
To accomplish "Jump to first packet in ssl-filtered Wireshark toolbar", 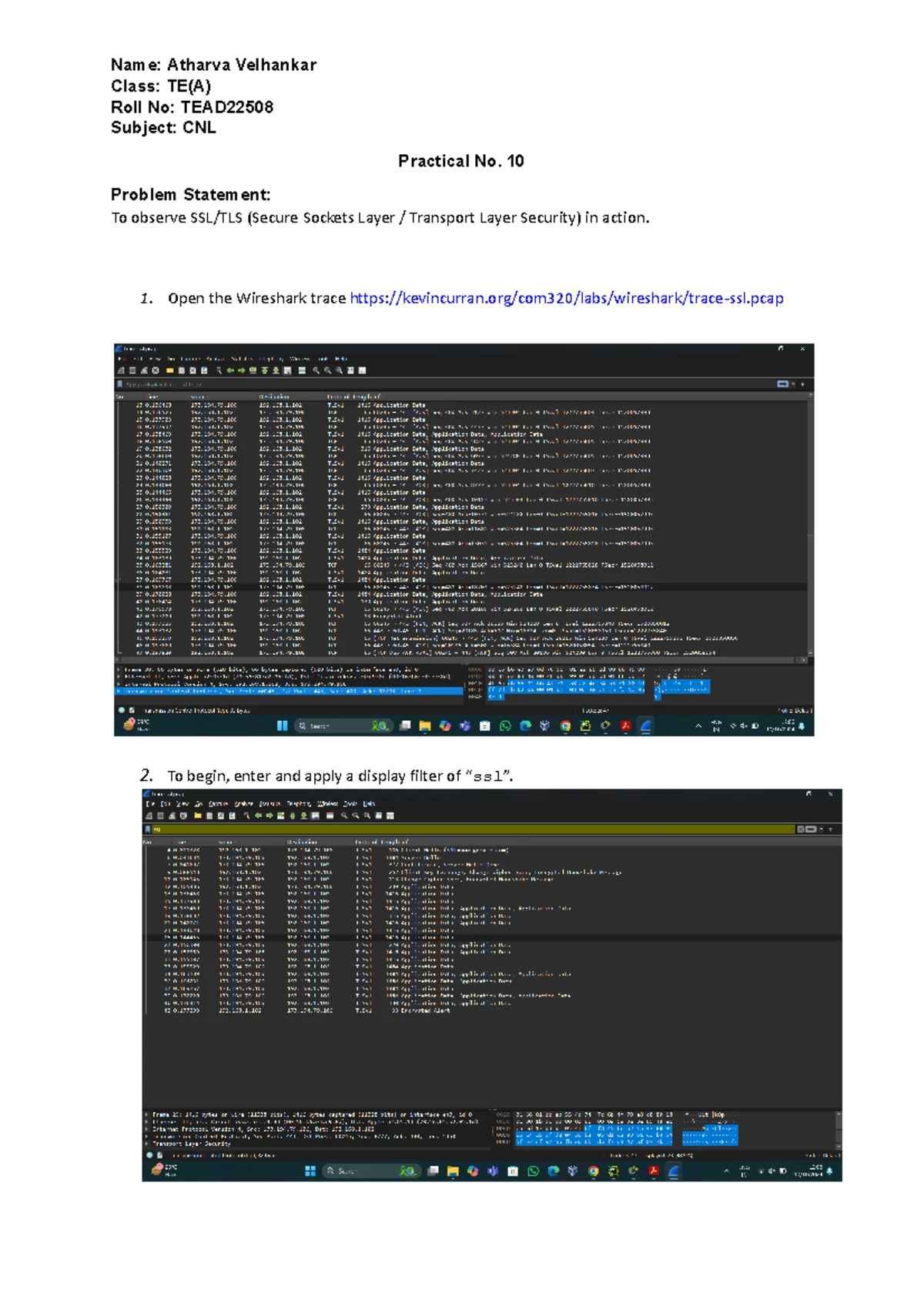I will coord(293,816).
